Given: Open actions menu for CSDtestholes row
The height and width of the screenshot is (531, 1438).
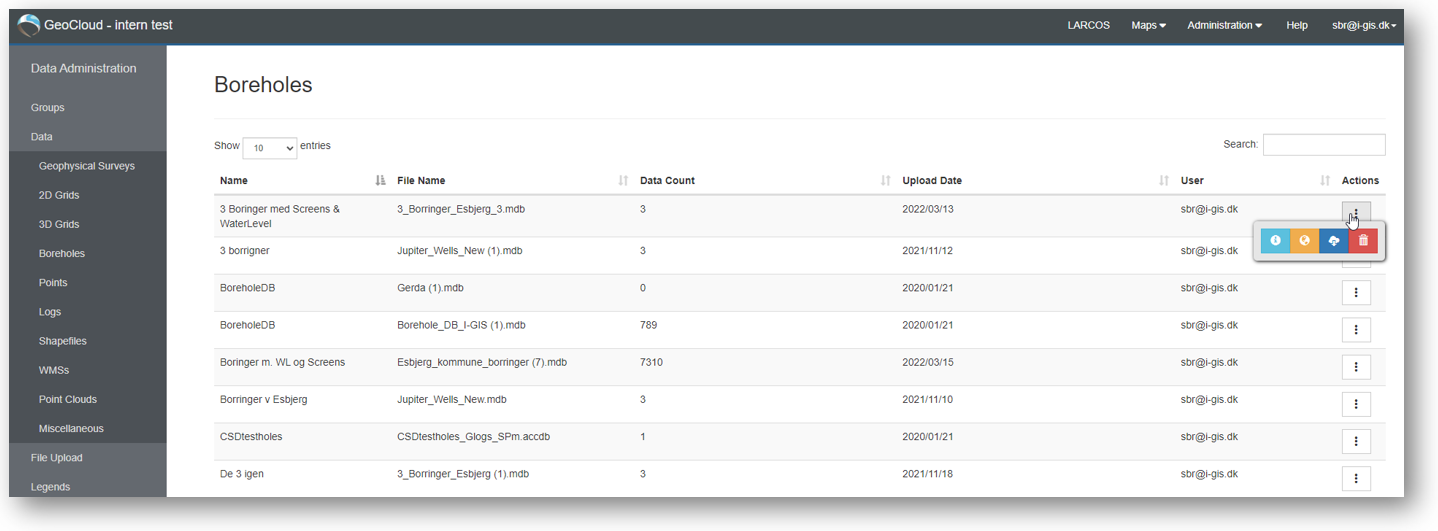Looking at the screenshot, I should 1356,441.
